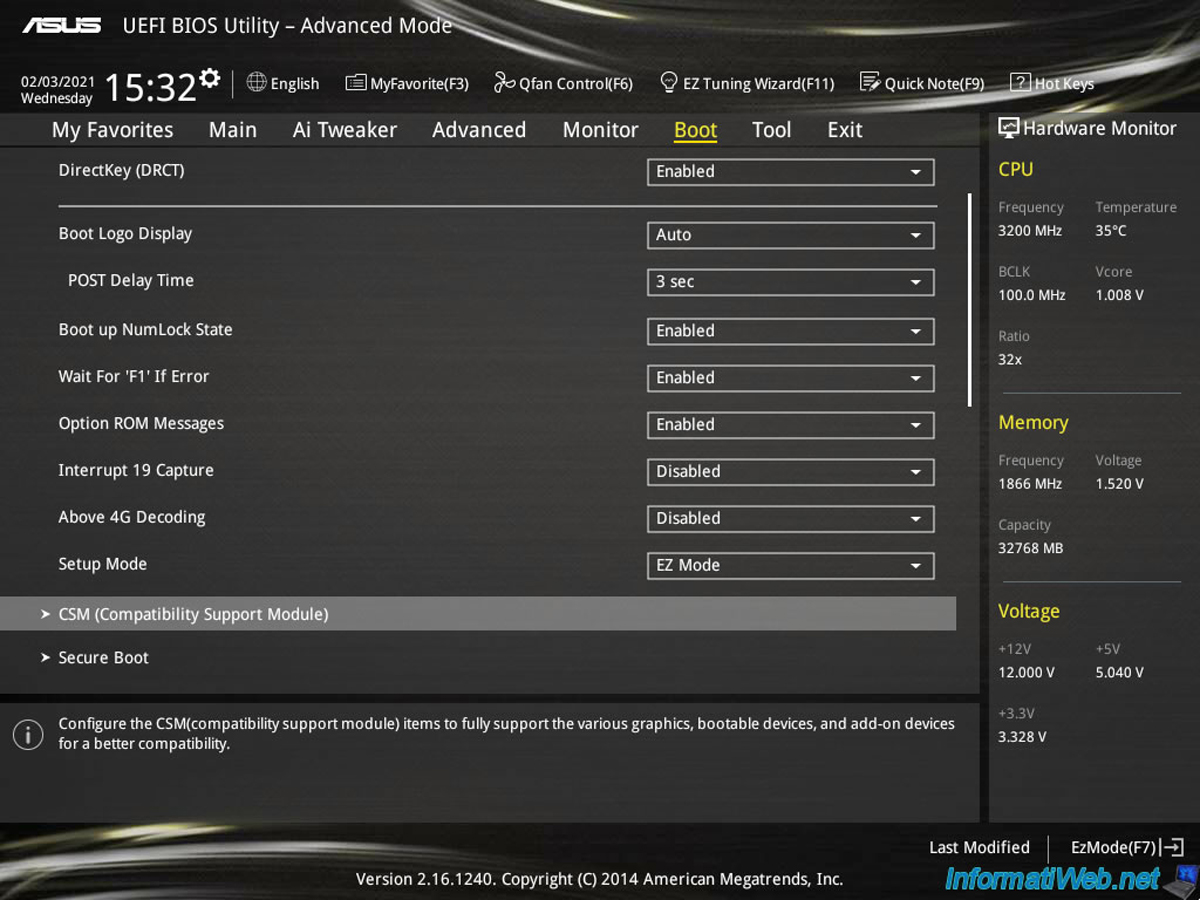This screenshot has height=900, width=1200.
Task: Open Quick Note(F9) notepad icon
Action: click(x=870, y=83)
